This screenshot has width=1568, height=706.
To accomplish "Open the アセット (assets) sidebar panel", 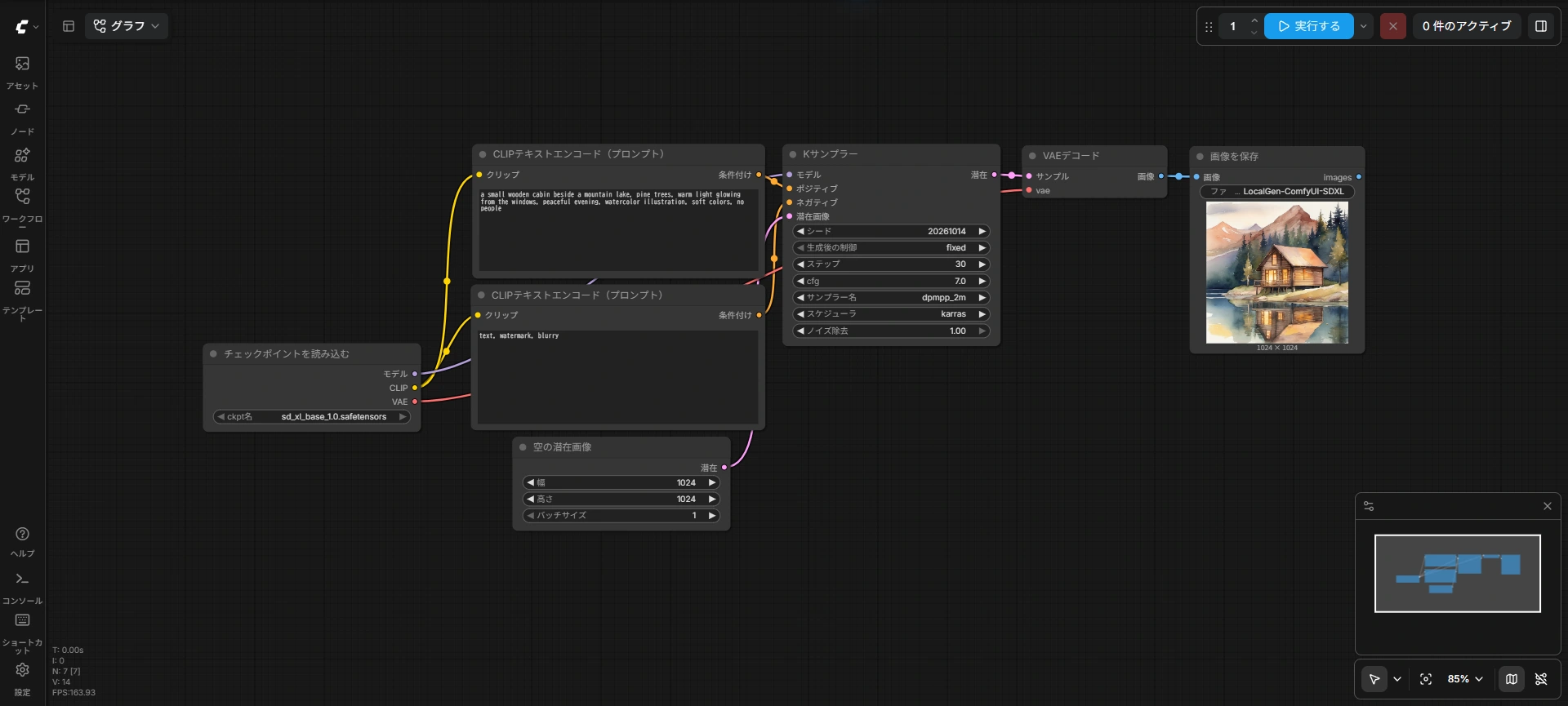I will [x=22, y=72].
